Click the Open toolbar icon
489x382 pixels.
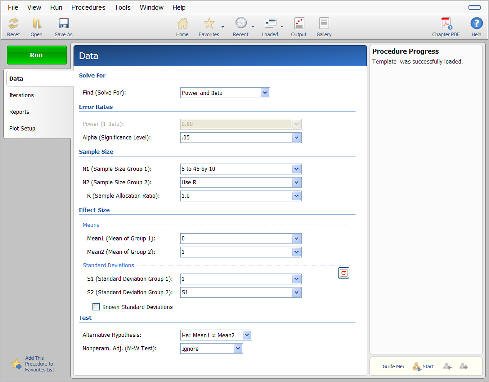coord(36,24)
